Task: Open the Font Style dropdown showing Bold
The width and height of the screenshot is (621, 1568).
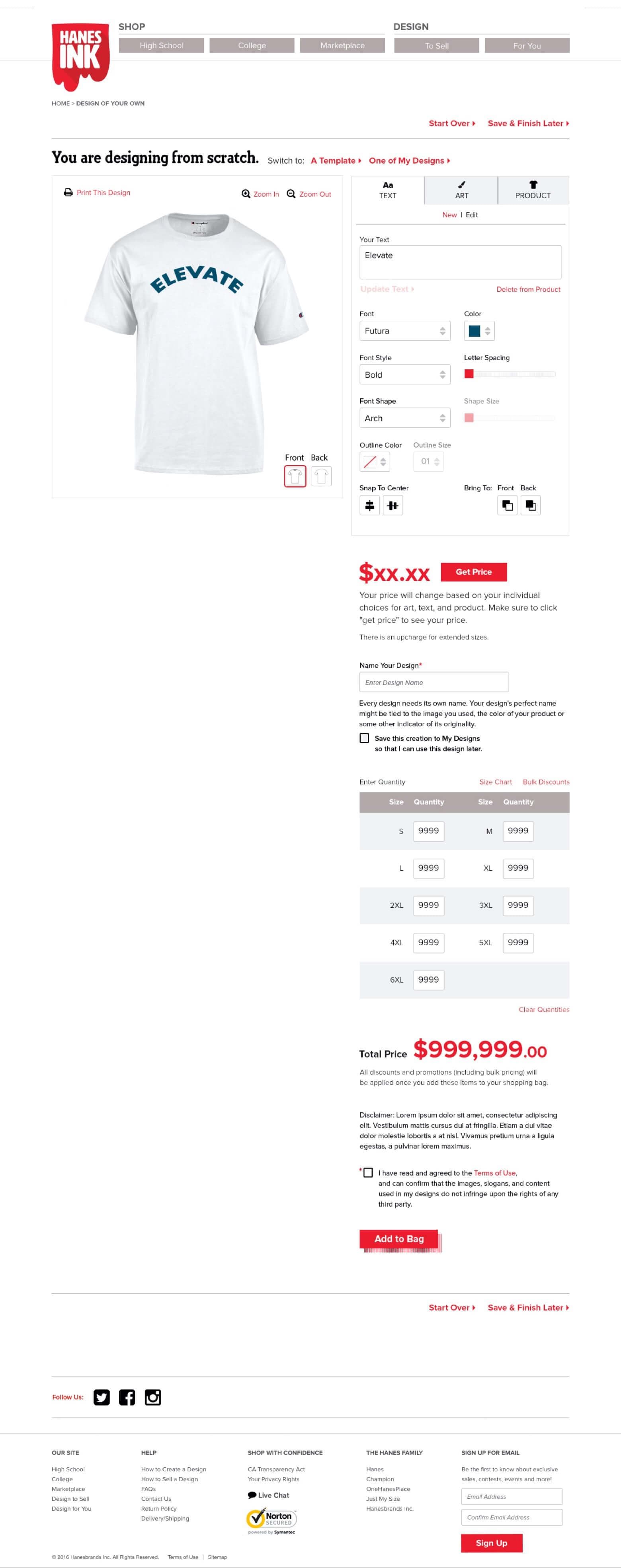Action: 405,375
